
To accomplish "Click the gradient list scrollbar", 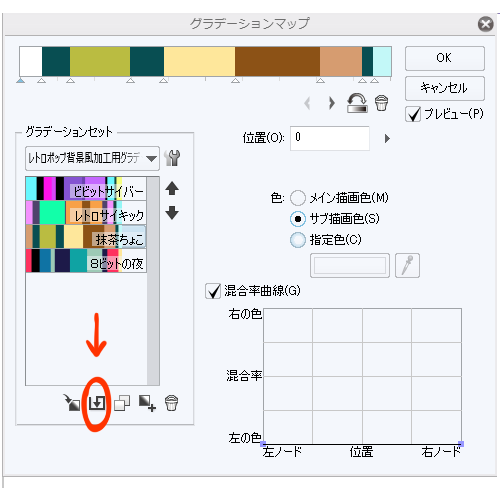I will [x=153, y=281].
